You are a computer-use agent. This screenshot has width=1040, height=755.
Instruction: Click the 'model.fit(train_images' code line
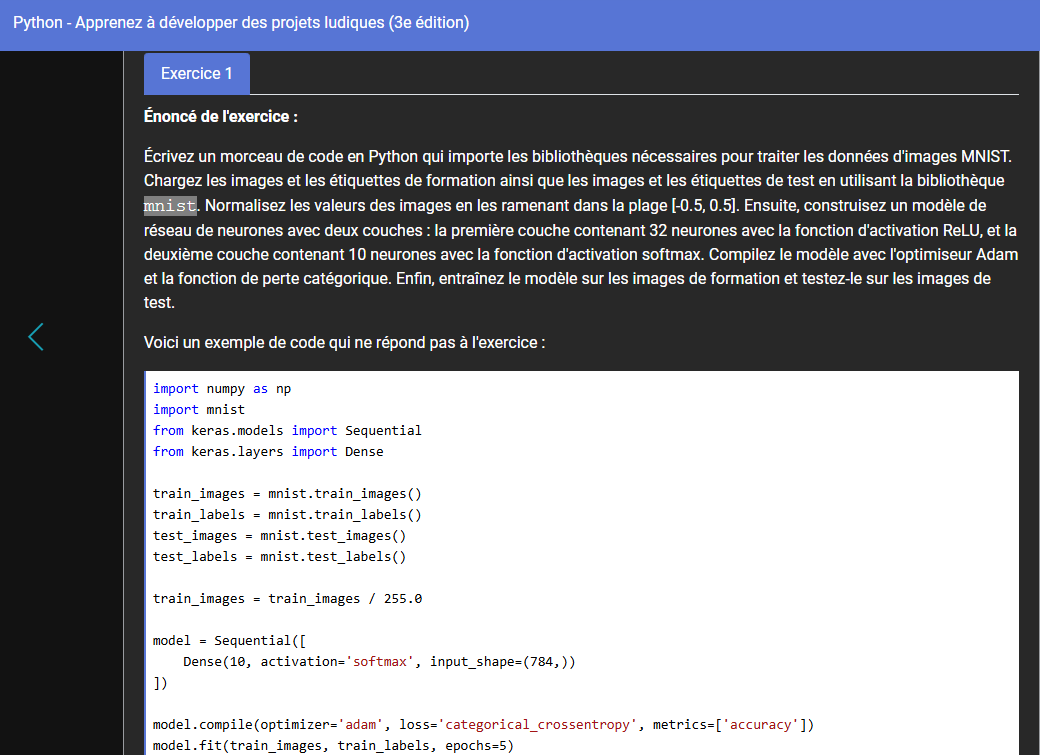click(333, 746)
